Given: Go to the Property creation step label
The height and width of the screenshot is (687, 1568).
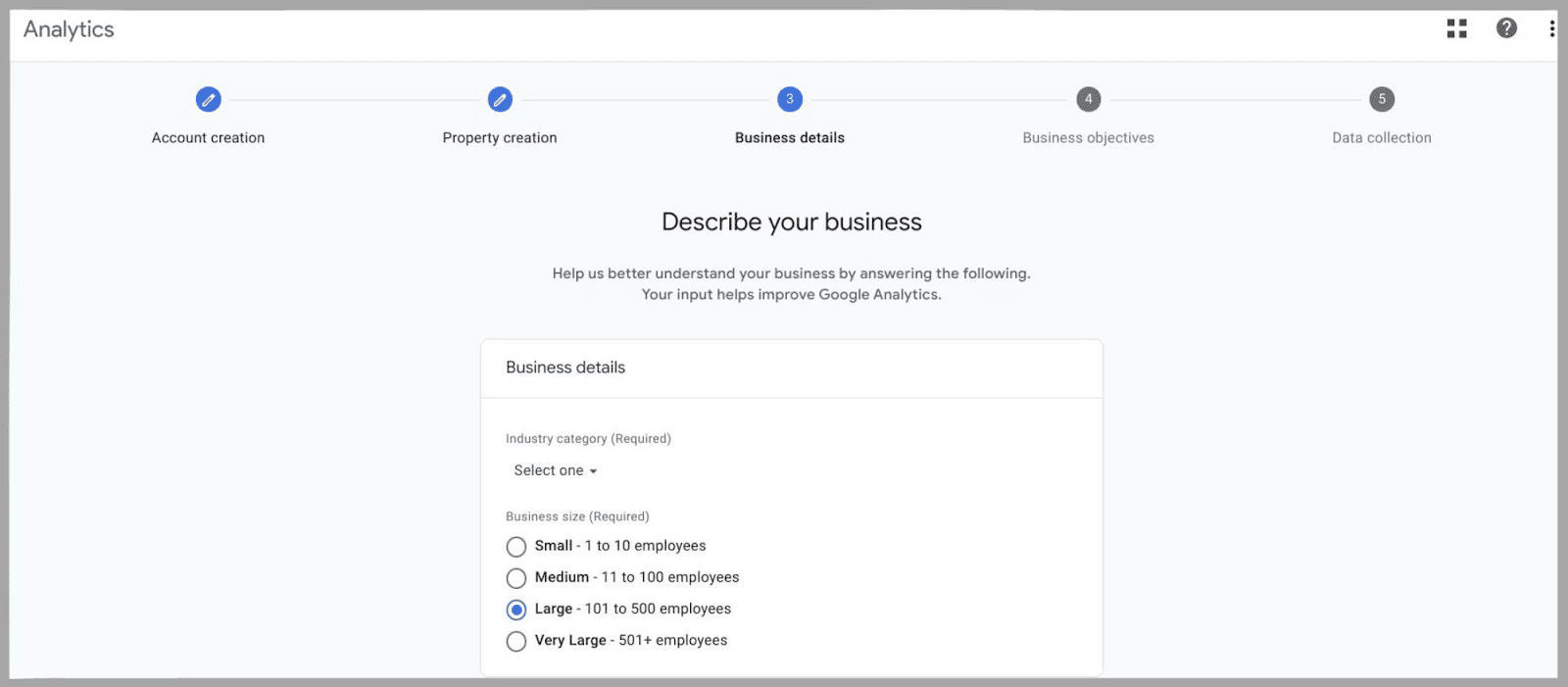Looking at the screenshot, I should click(x=500, y=138).
